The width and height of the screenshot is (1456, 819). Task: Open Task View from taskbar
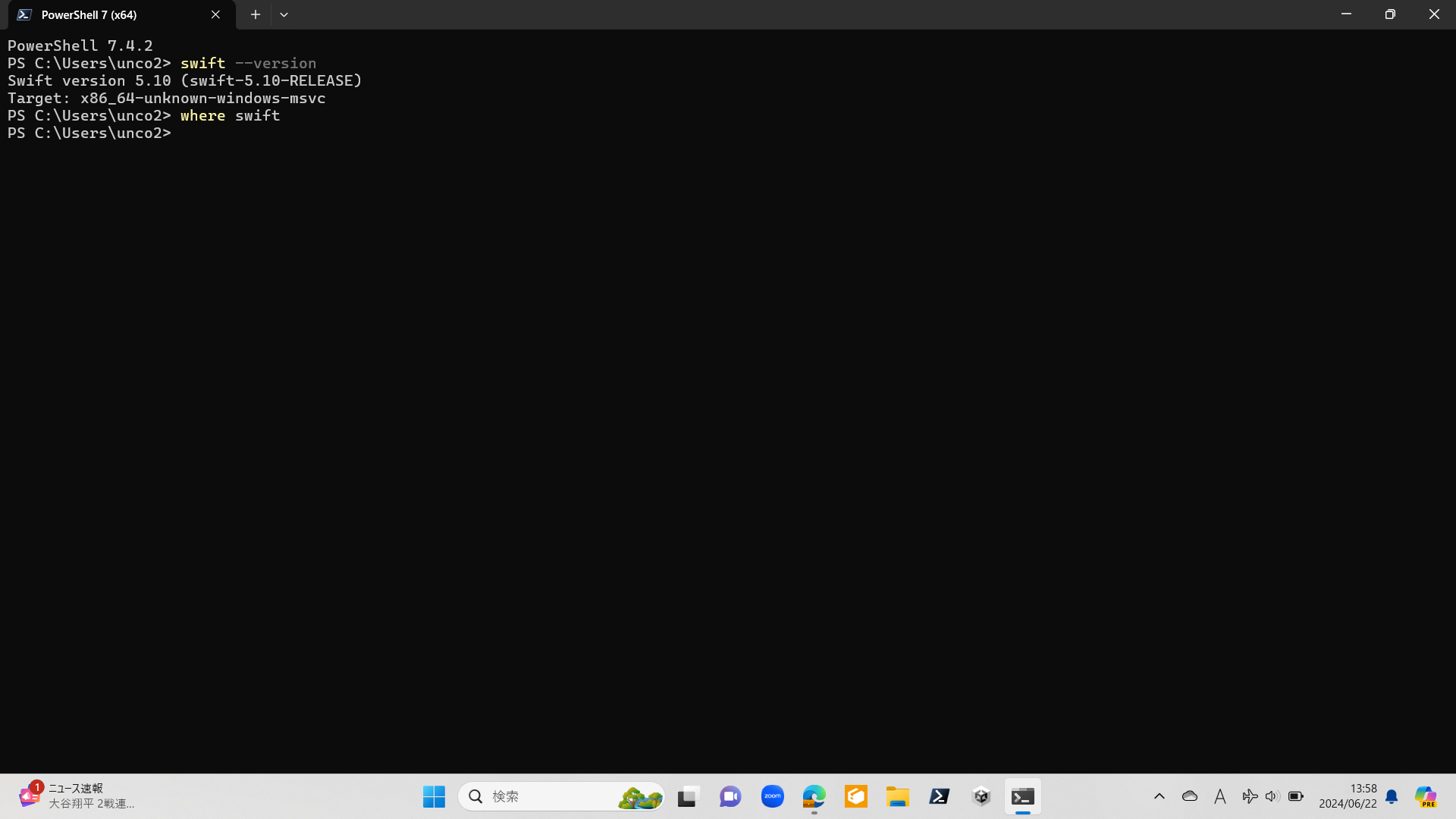[x=687, y=796]
